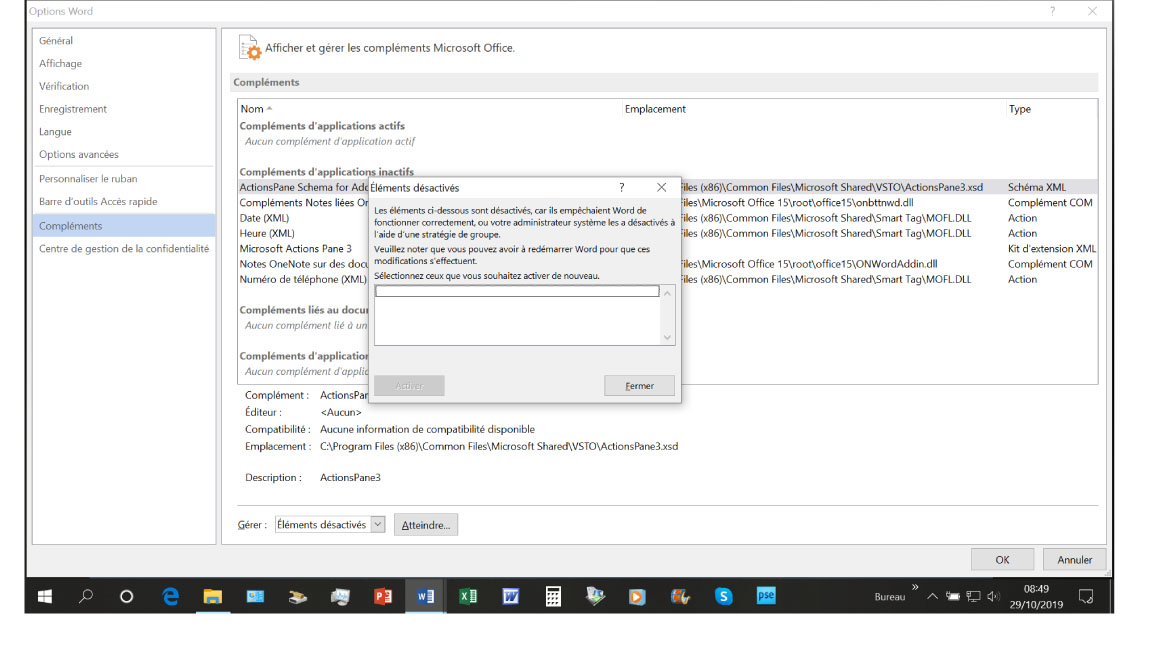Click list box scroll down arrow

point(668,337)
